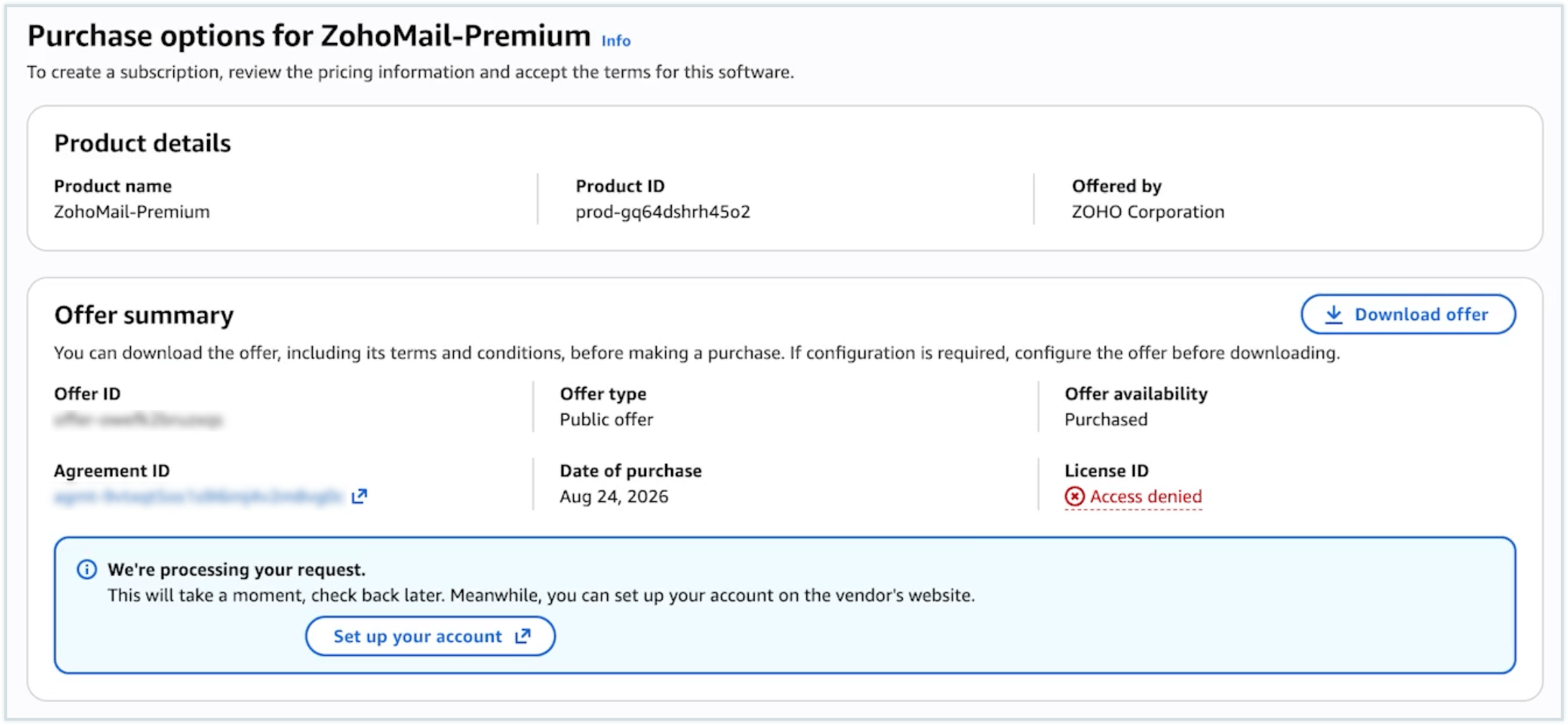Click the License ID label
The height and width of the screenshot is (725, 1568).
click(x=1106, y=470)
